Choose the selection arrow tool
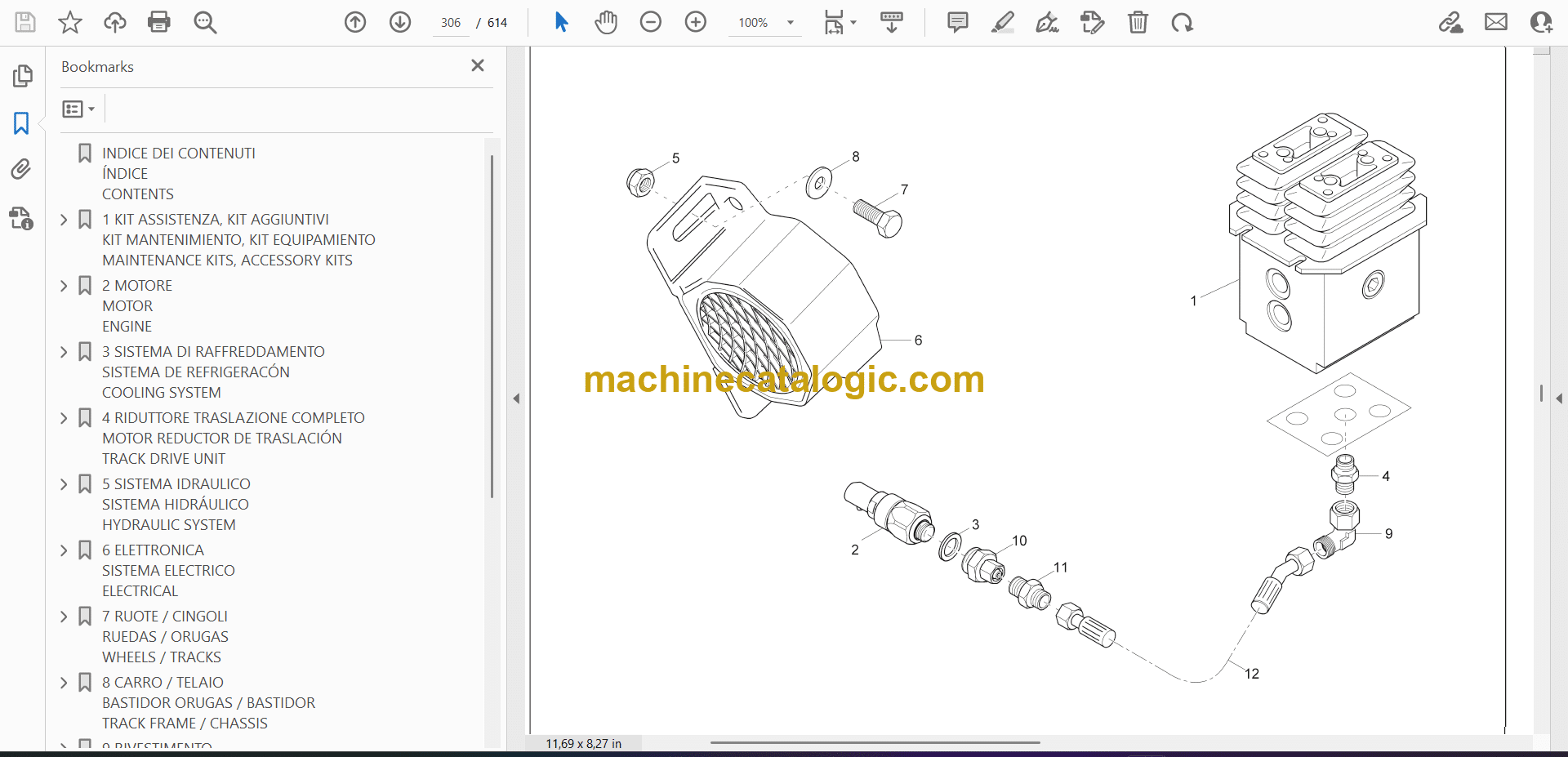Image resolution: width=1568 pixels, height=757 pixels. tap(561, 22)
